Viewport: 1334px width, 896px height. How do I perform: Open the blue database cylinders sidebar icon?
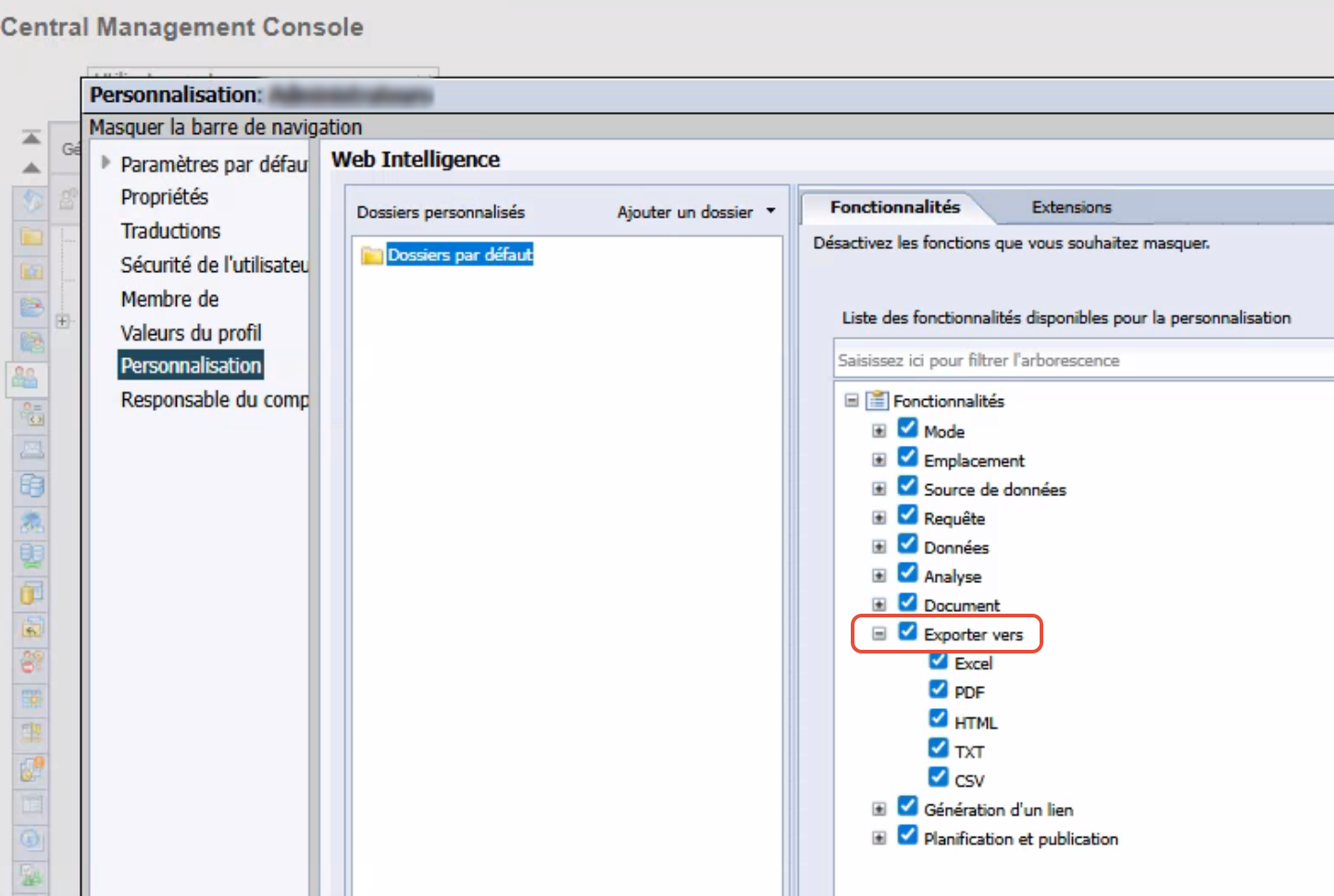point(31,485)
